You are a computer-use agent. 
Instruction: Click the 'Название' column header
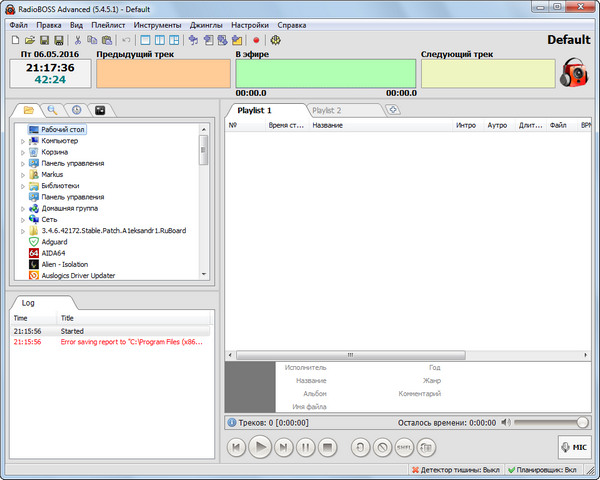click(x=328, y=126)
